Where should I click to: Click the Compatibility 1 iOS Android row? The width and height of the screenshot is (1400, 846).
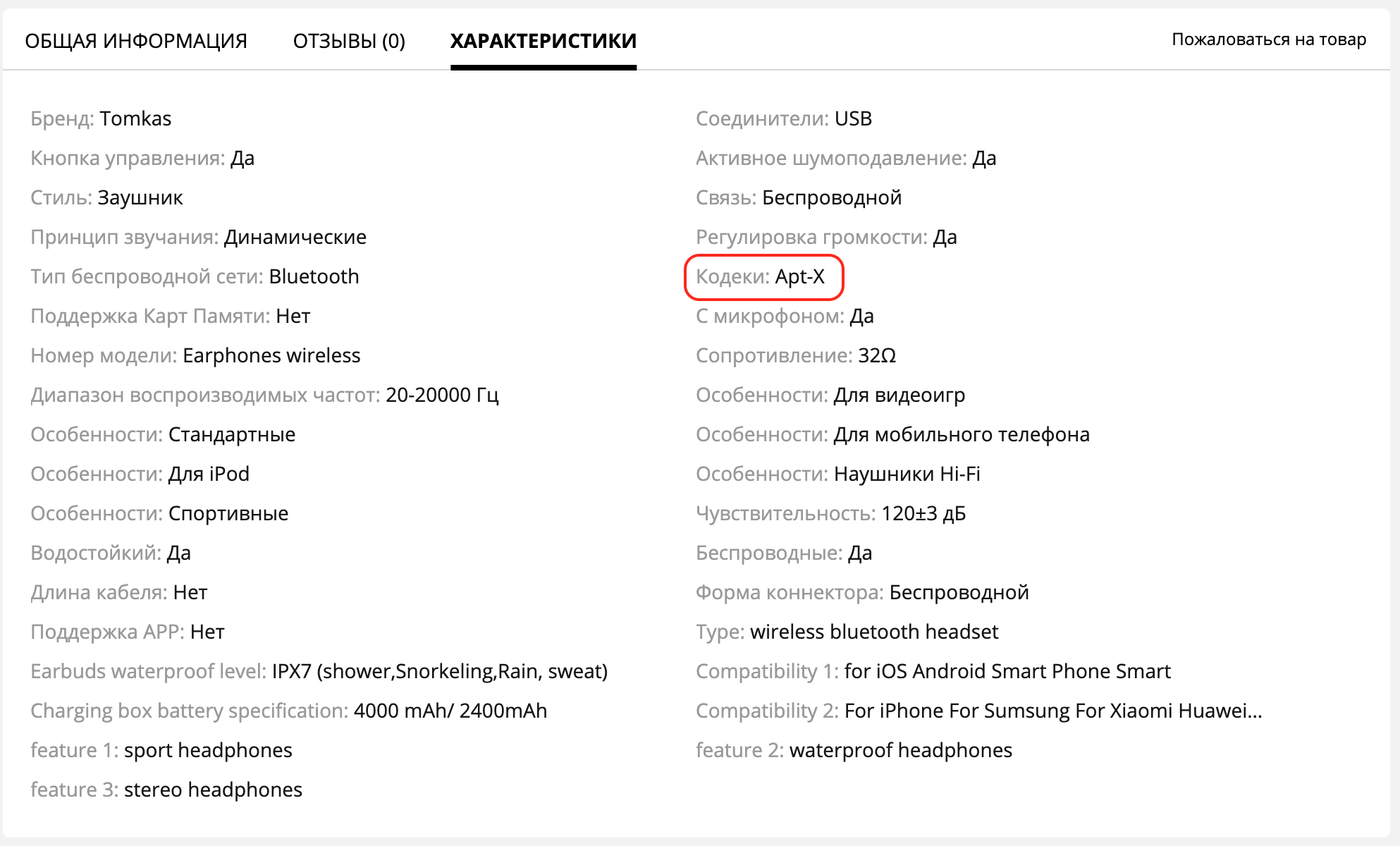(x=933, y=671)
